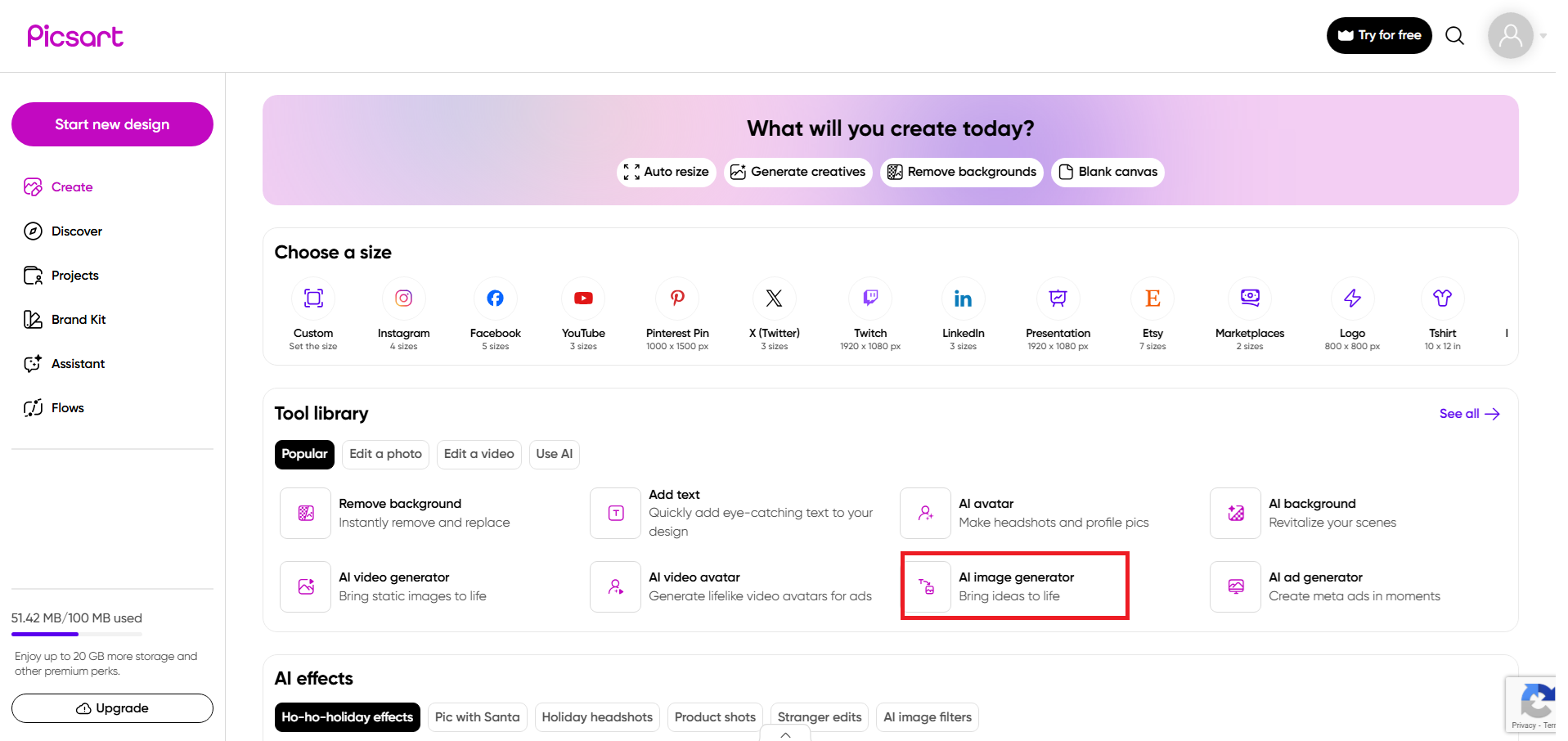Click Try for free in the header
The width and height of the screenshot is (1568, 741).
click(1378, 35)
